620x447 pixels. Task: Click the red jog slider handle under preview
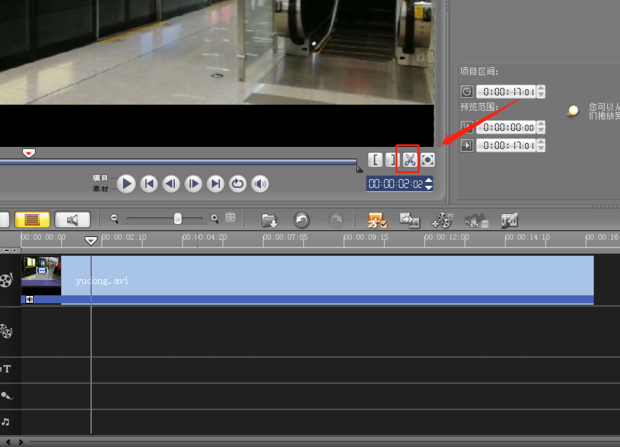(28, 153)
